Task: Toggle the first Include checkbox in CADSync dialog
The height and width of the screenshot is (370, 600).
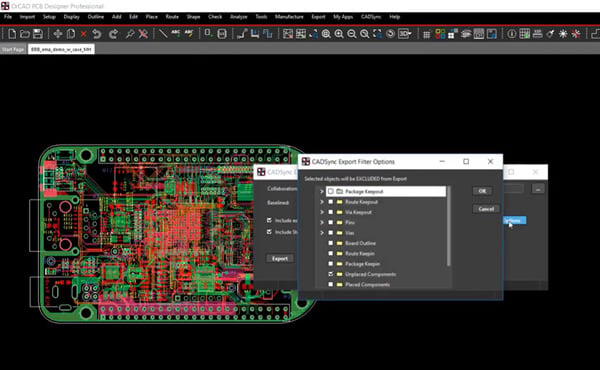Action: pyautogui.click(x=269, y=220)
